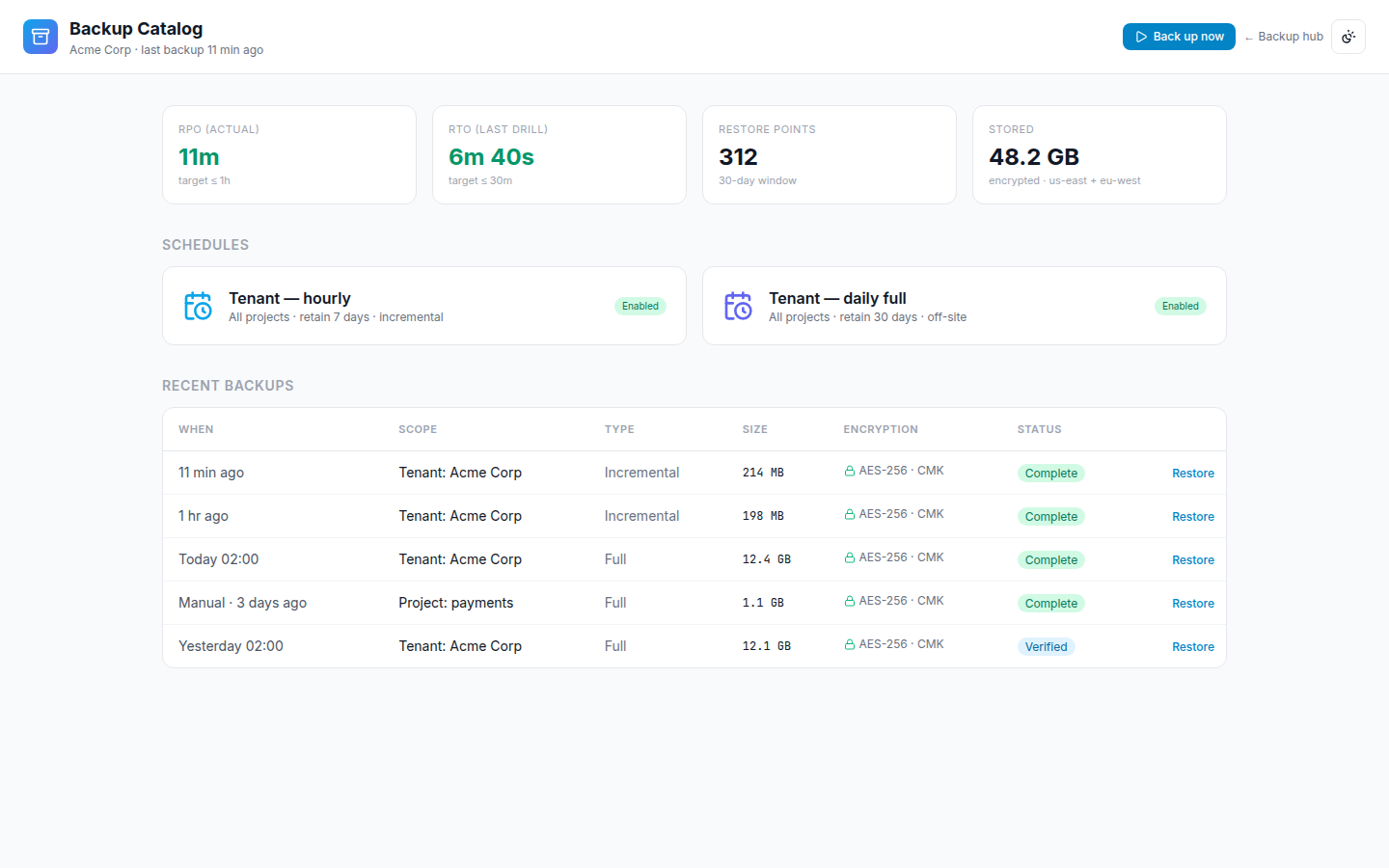1389x868 pixels.
Task: Click the SCOPE column header
Action: pos(418,429)
